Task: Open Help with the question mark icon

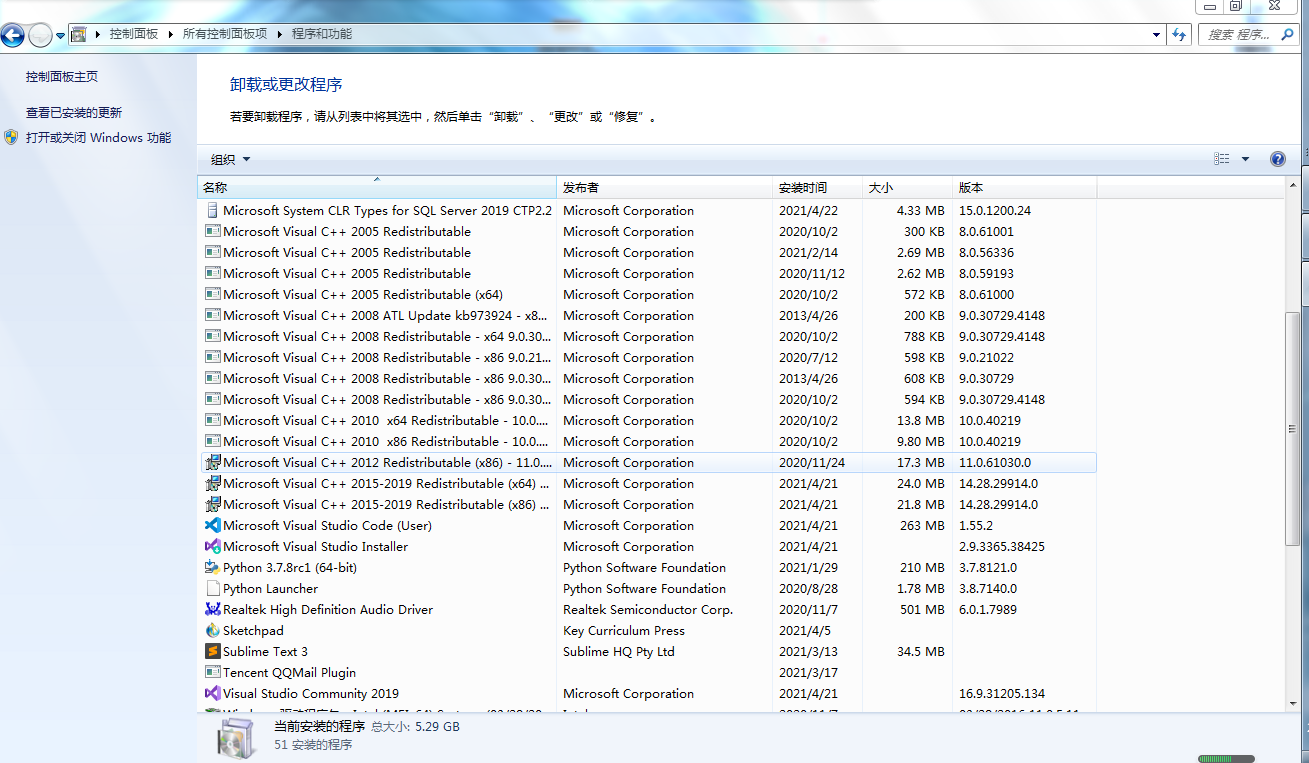Action: tap(1277, 159)
